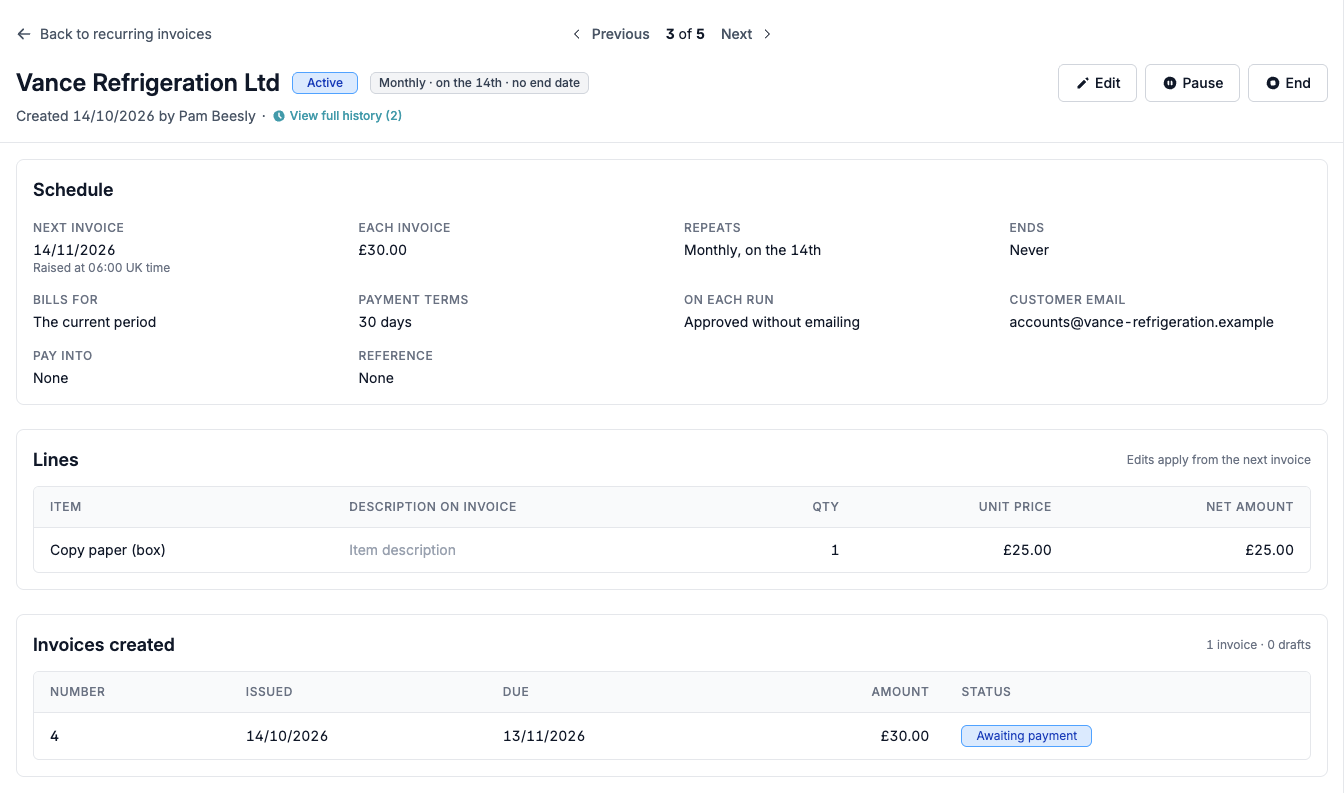Screen dimensions: 1344x793
Task: Click the '1 invoice · 0 drafts' summary
Action: coord(1258,645)
